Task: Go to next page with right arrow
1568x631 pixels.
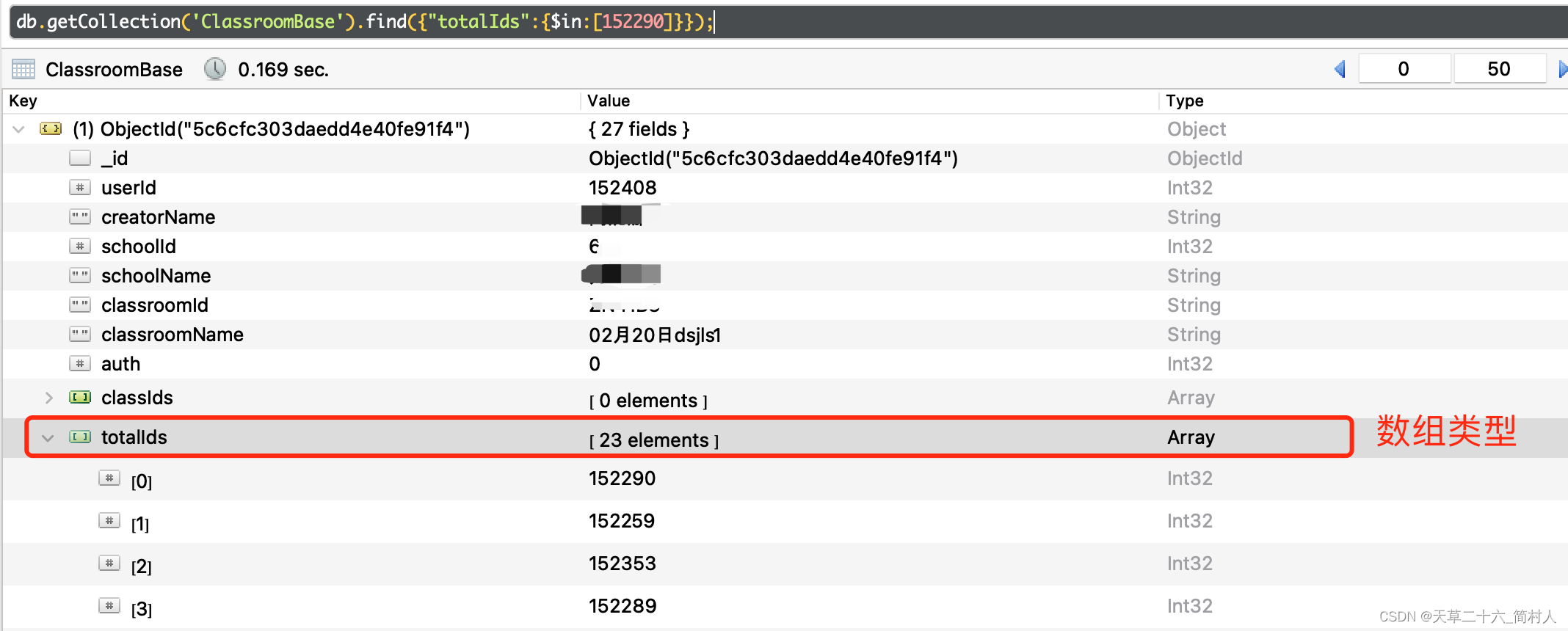Action: tap(1562, 69)
